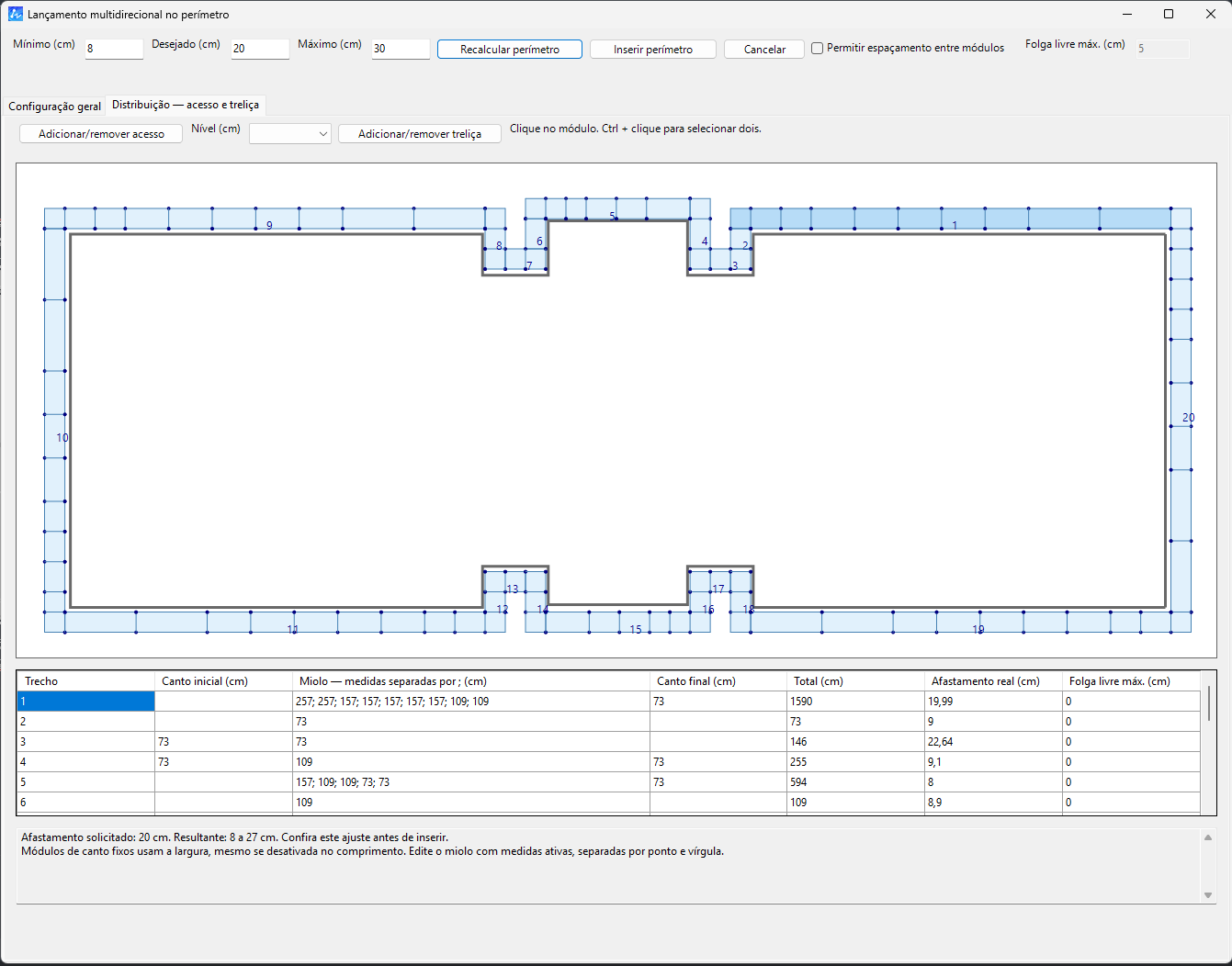Click the Canto final (cm) column header

[718, 681]
